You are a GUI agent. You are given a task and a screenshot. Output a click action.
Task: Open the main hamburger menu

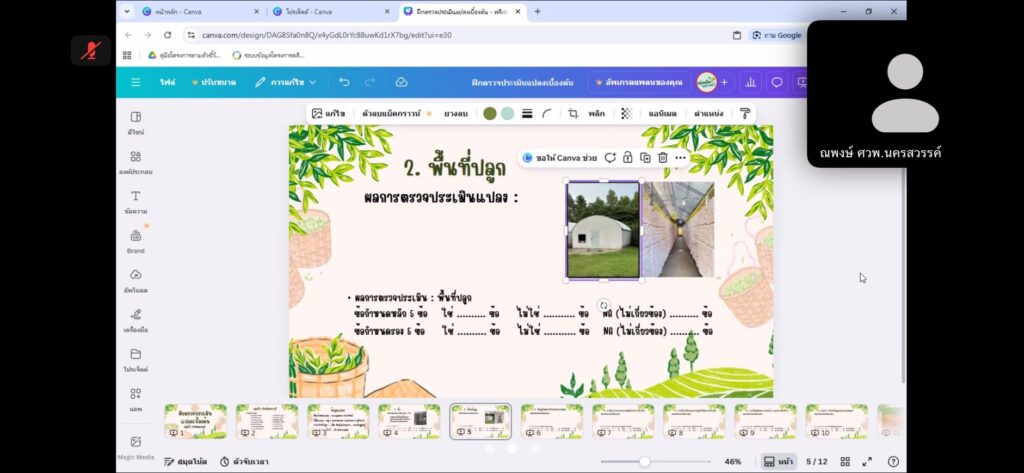(x=135, y=82)
